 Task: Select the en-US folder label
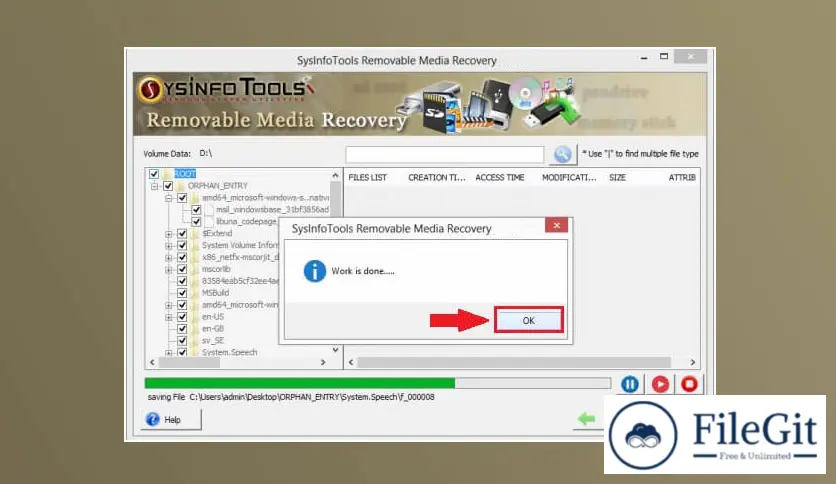(213, 317)
